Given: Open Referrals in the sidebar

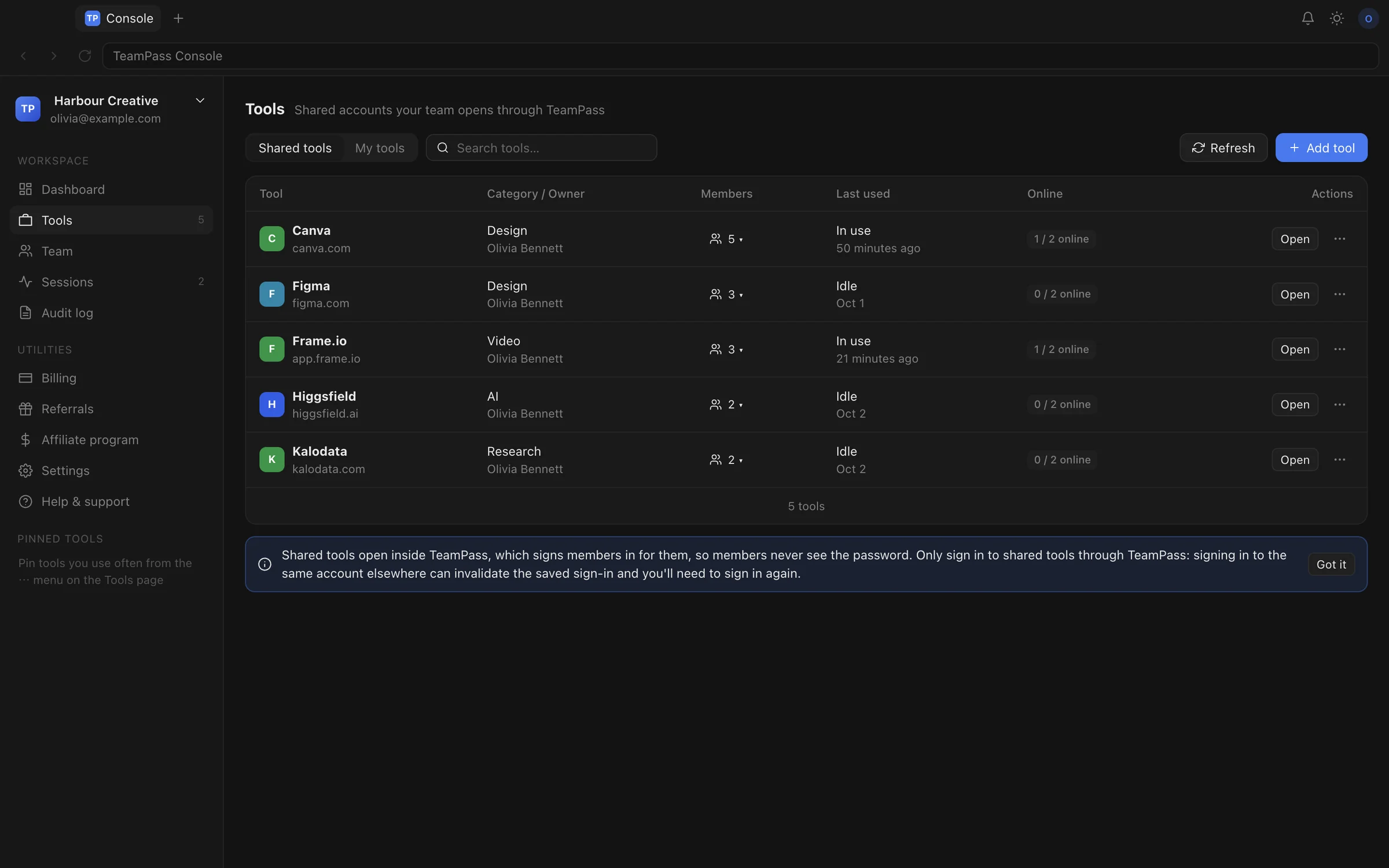Looking at the screenshot, I should pos(111,409).
